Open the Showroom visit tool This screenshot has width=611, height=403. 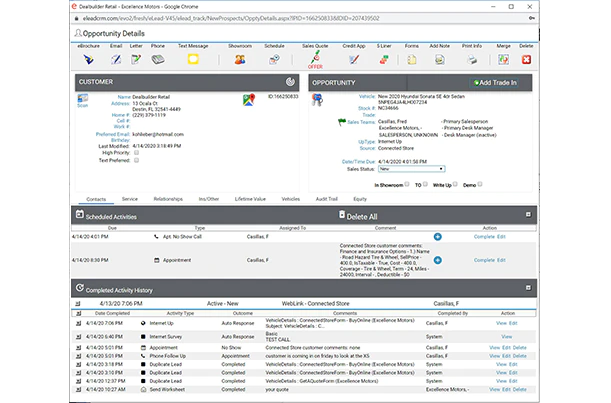pyautogui.click(x=240, y=59)
